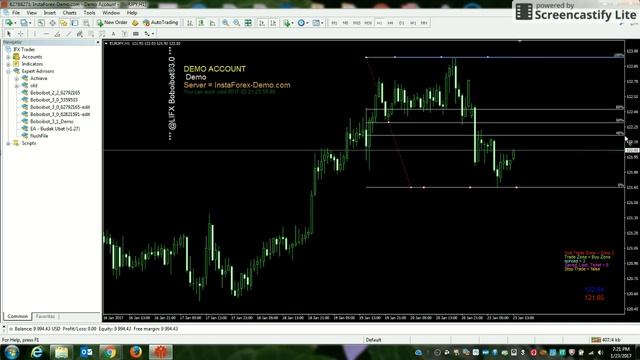This screenshot has height=360, width=640.
Task: Select the MN monthly timeframe
Action: click(x=424, y=23)
